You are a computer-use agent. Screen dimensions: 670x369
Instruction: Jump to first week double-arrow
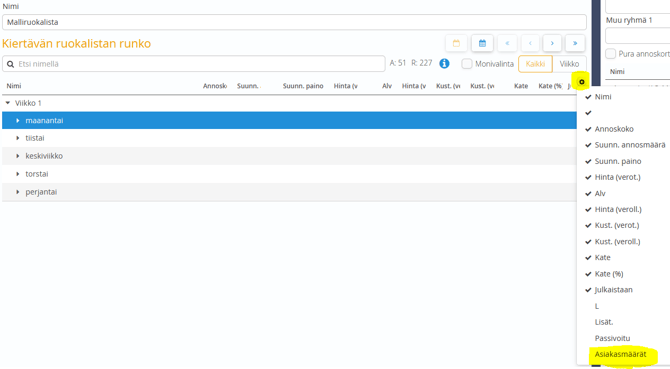pos(508,43)
